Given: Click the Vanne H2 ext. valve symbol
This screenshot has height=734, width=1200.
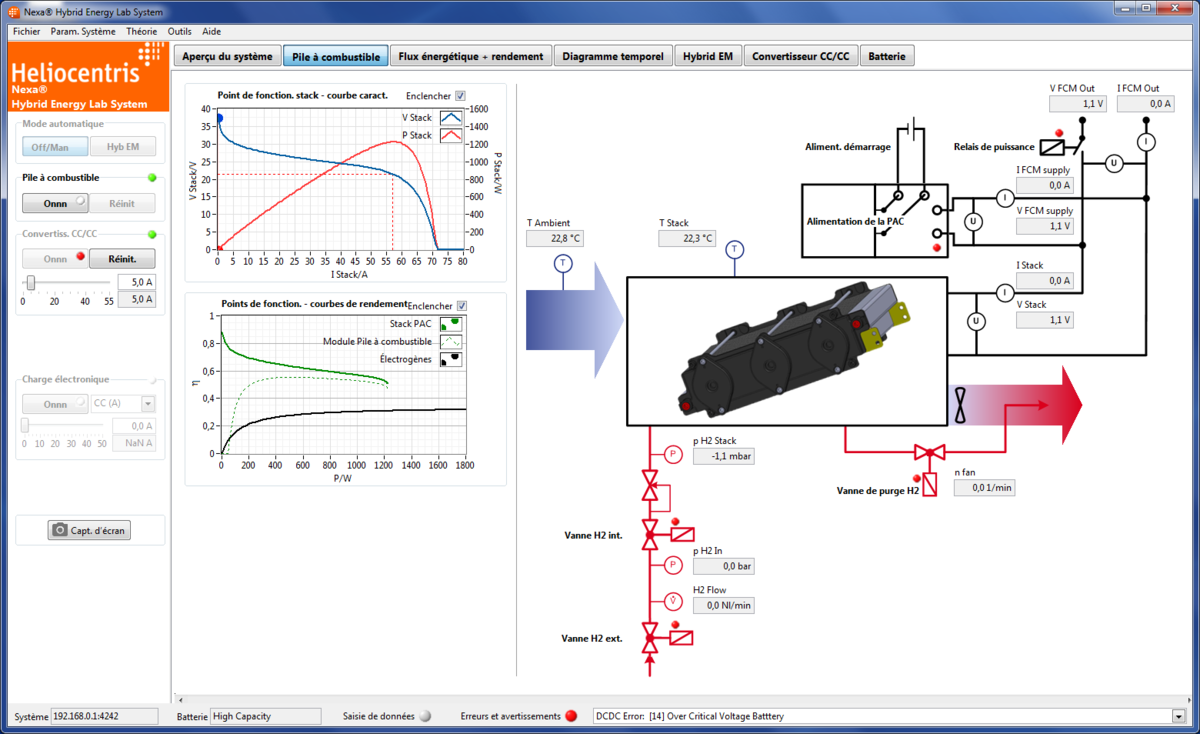Looking at the screenshot, I should 650,636.
